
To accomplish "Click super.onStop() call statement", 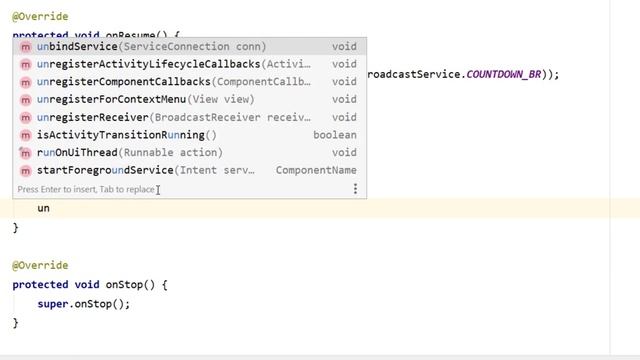I will (84, 304).
